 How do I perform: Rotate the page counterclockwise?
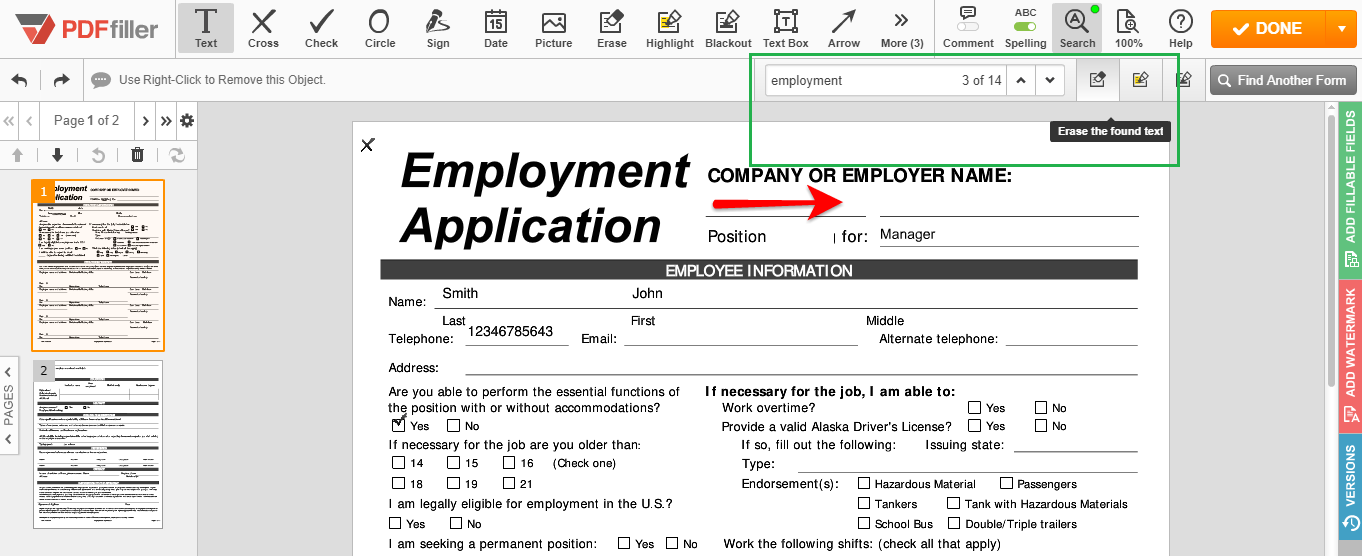[x=97, y=155]
